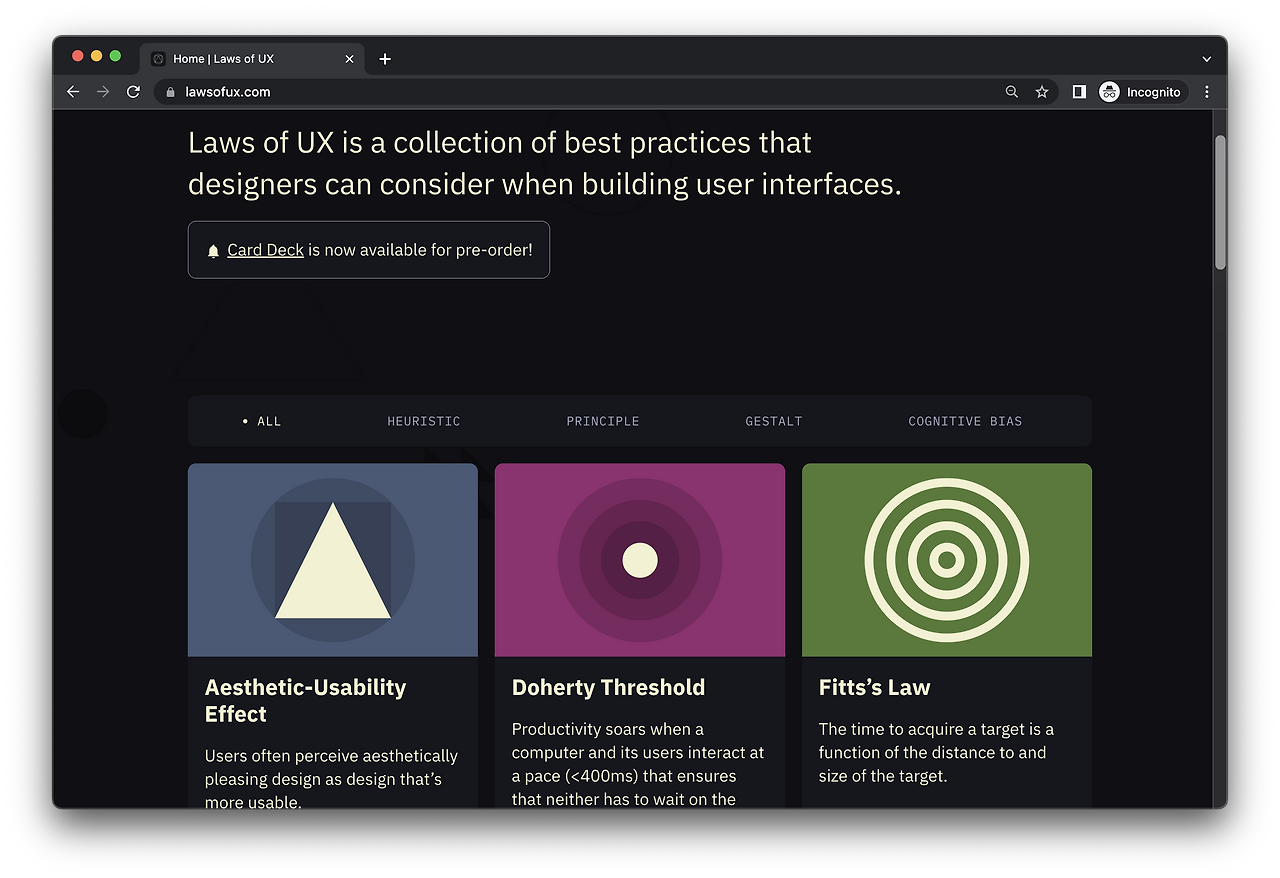The width and height of the screenshot is (1280, 878).
Task: Click the browser forward arrow
Action: 103,91
